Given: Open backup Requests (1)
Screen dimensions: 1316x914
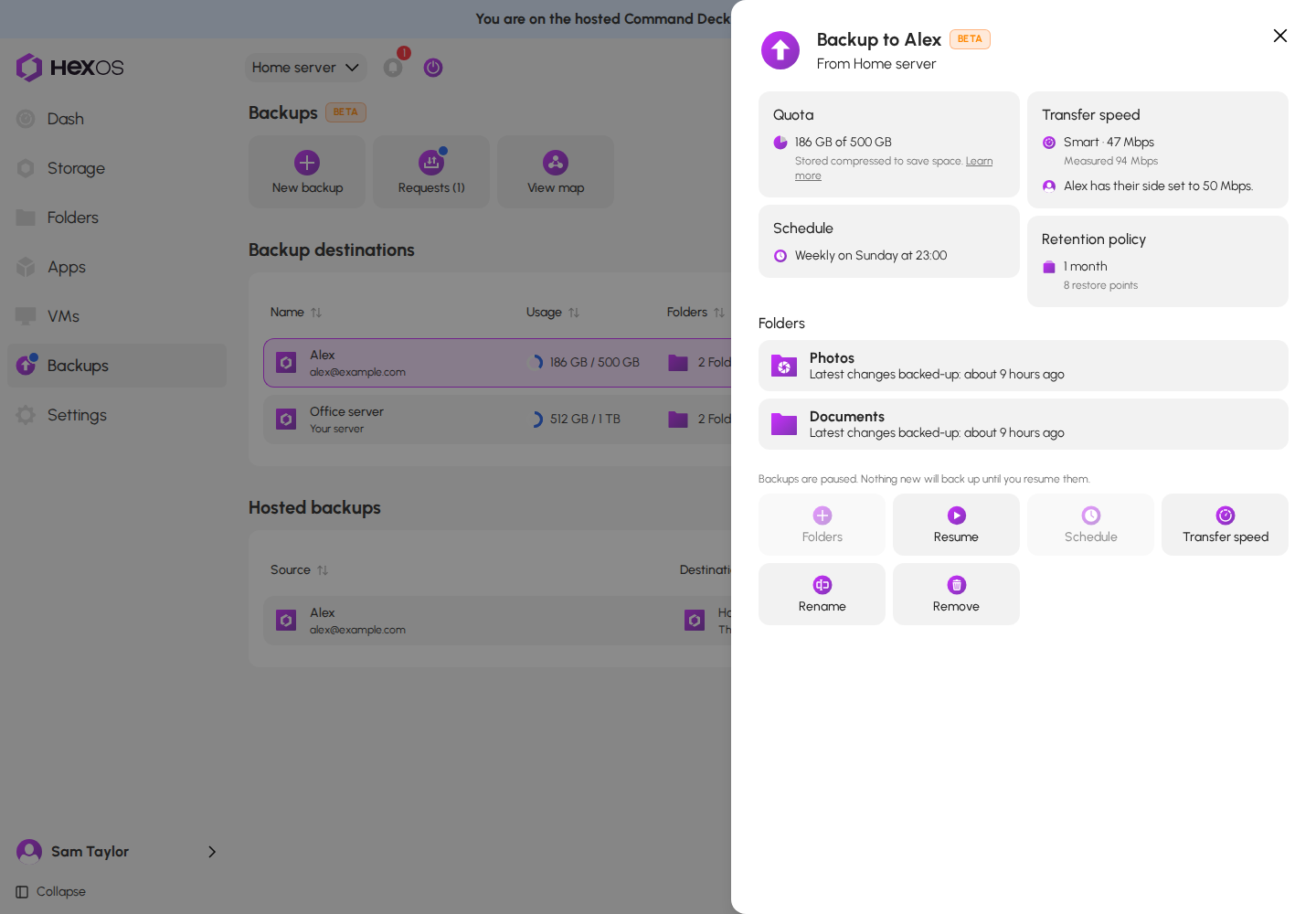Looking at the screenshot, I should [431, 172].
